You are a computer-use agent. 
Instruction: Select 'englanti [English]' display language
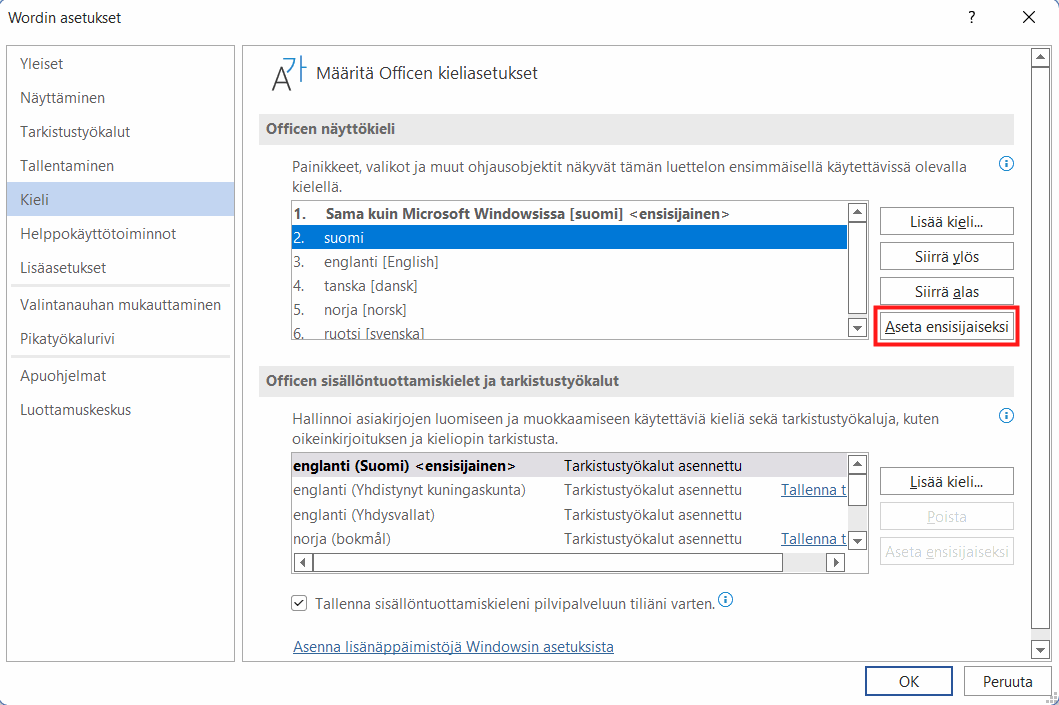point(569,262)
